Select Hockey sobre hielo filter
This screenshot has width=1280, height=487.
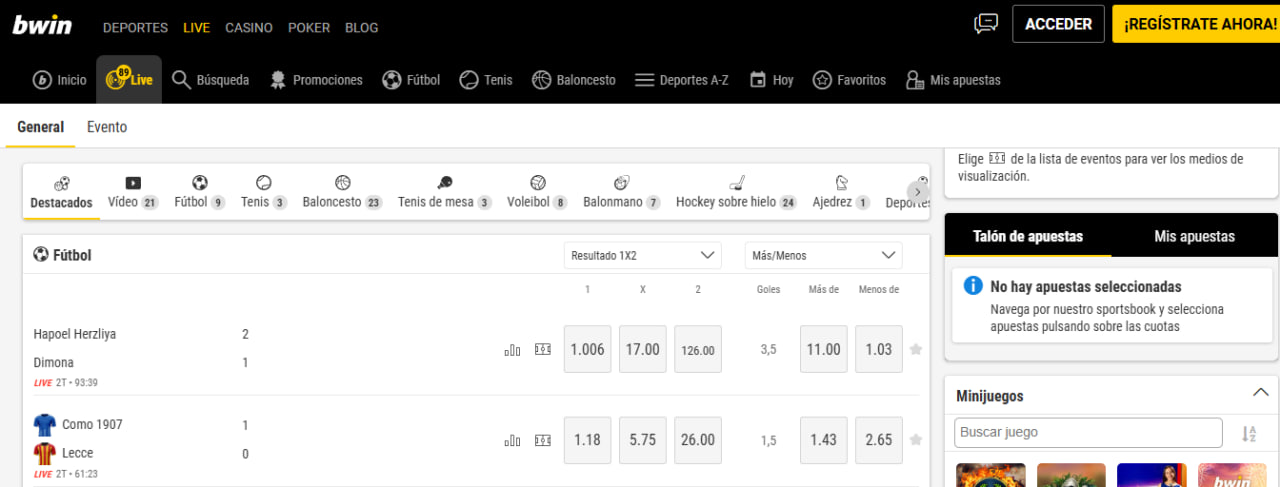(x=737, y=193)
